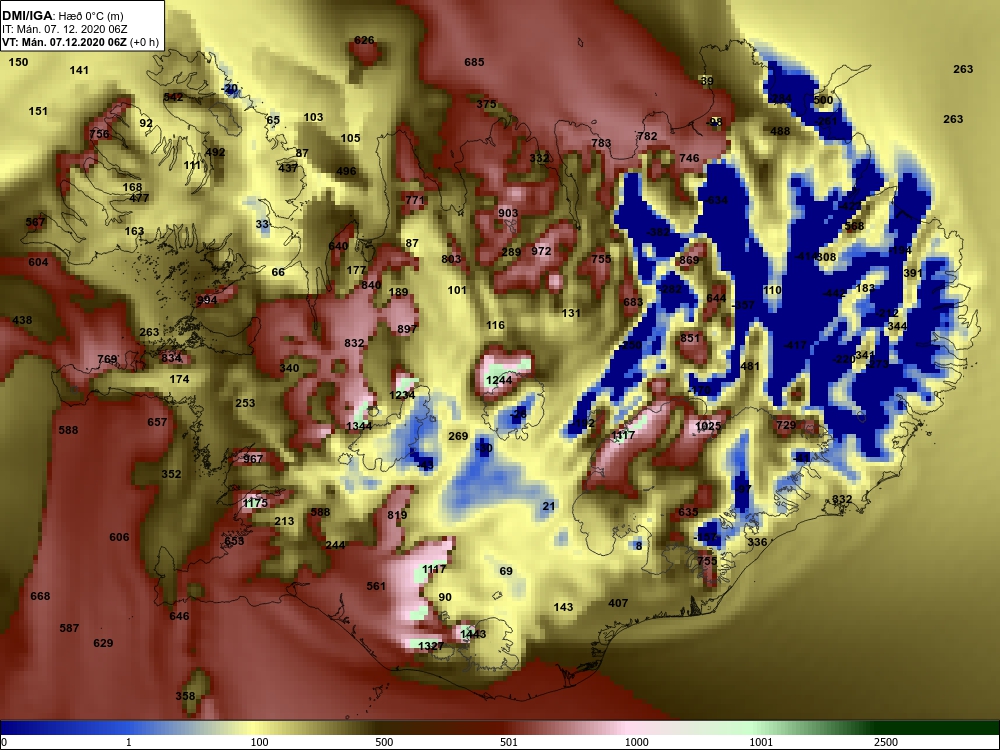The width and height of the screenshot is (1000, 750).
Task: Click the value 1025 on the map
Action: (x=708, y=426)
